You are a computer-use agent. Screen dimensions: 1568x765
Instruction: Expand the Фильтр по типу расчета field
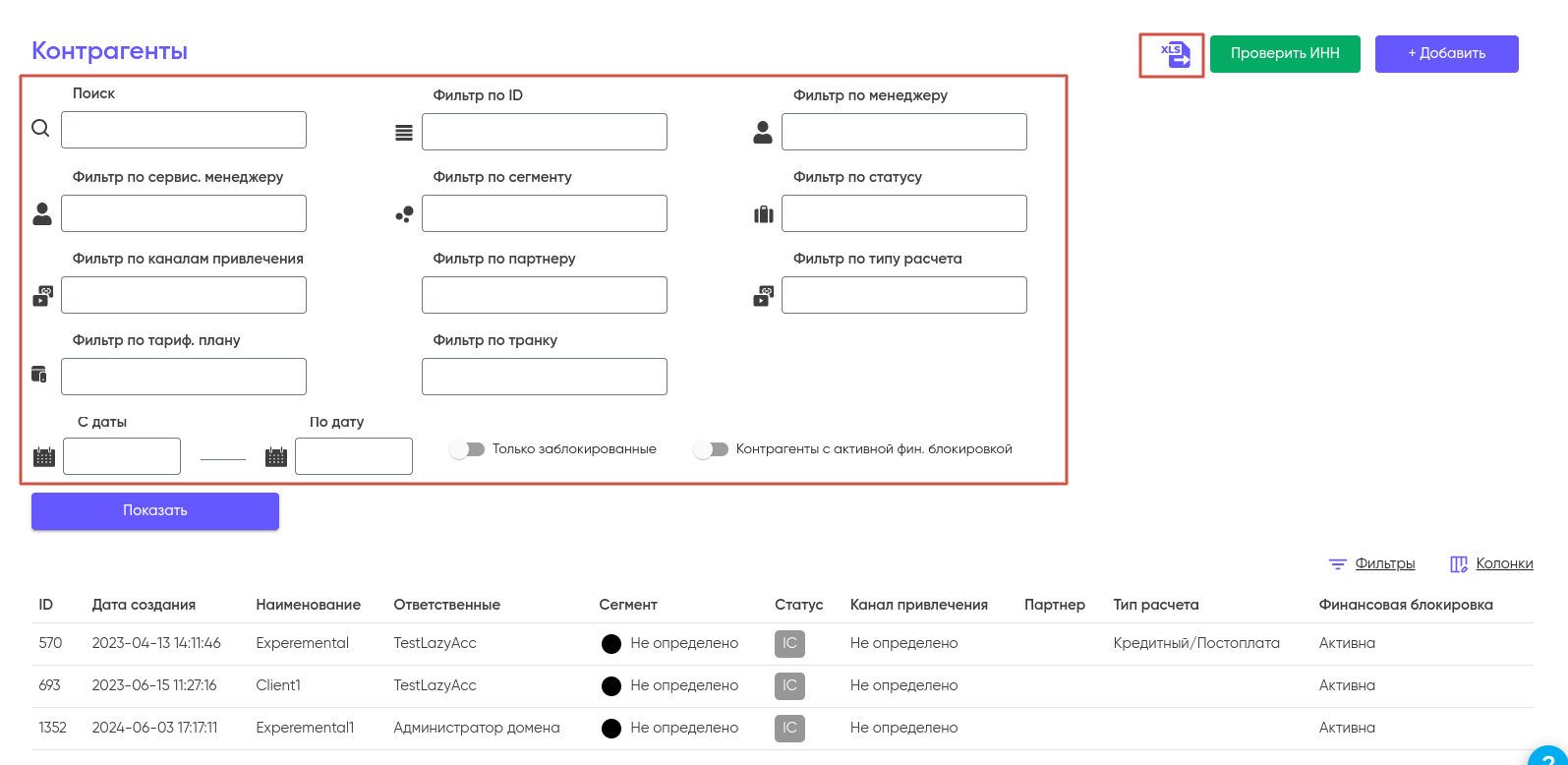click(x=903, y=295)
